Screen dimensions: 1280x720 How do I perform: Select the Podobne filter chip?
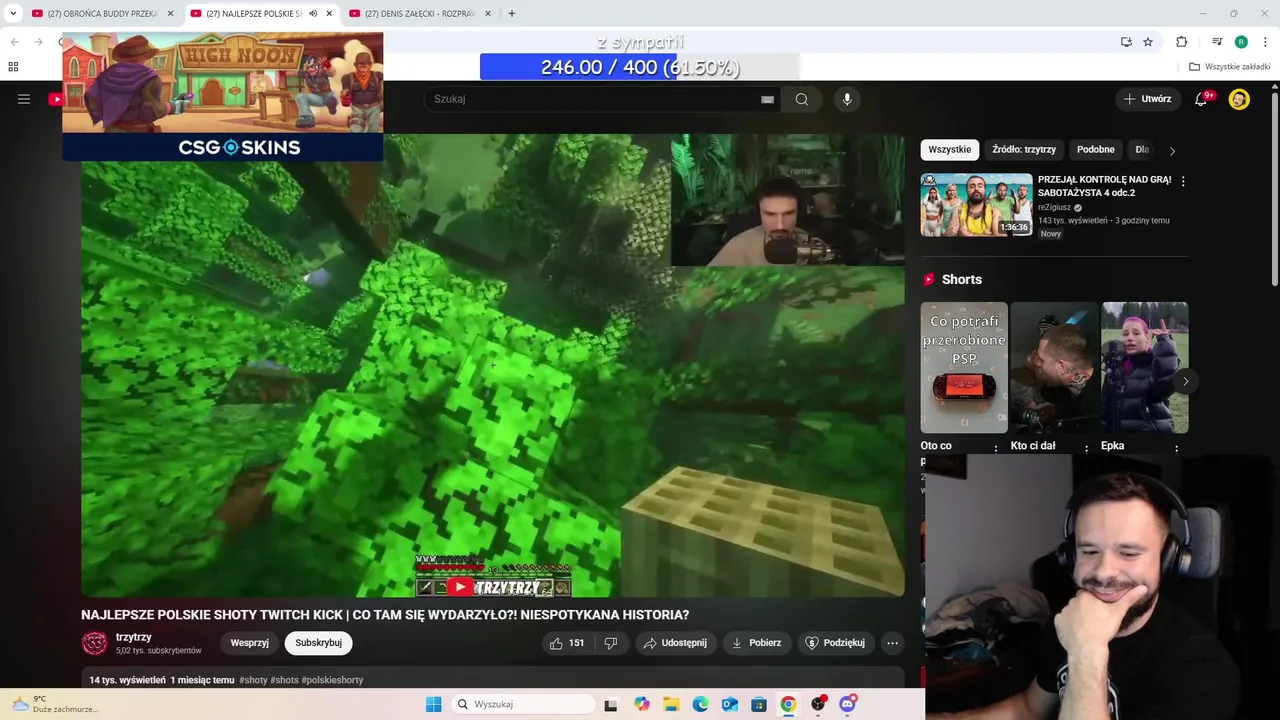pyautogui.click(x=1095, y=149)
